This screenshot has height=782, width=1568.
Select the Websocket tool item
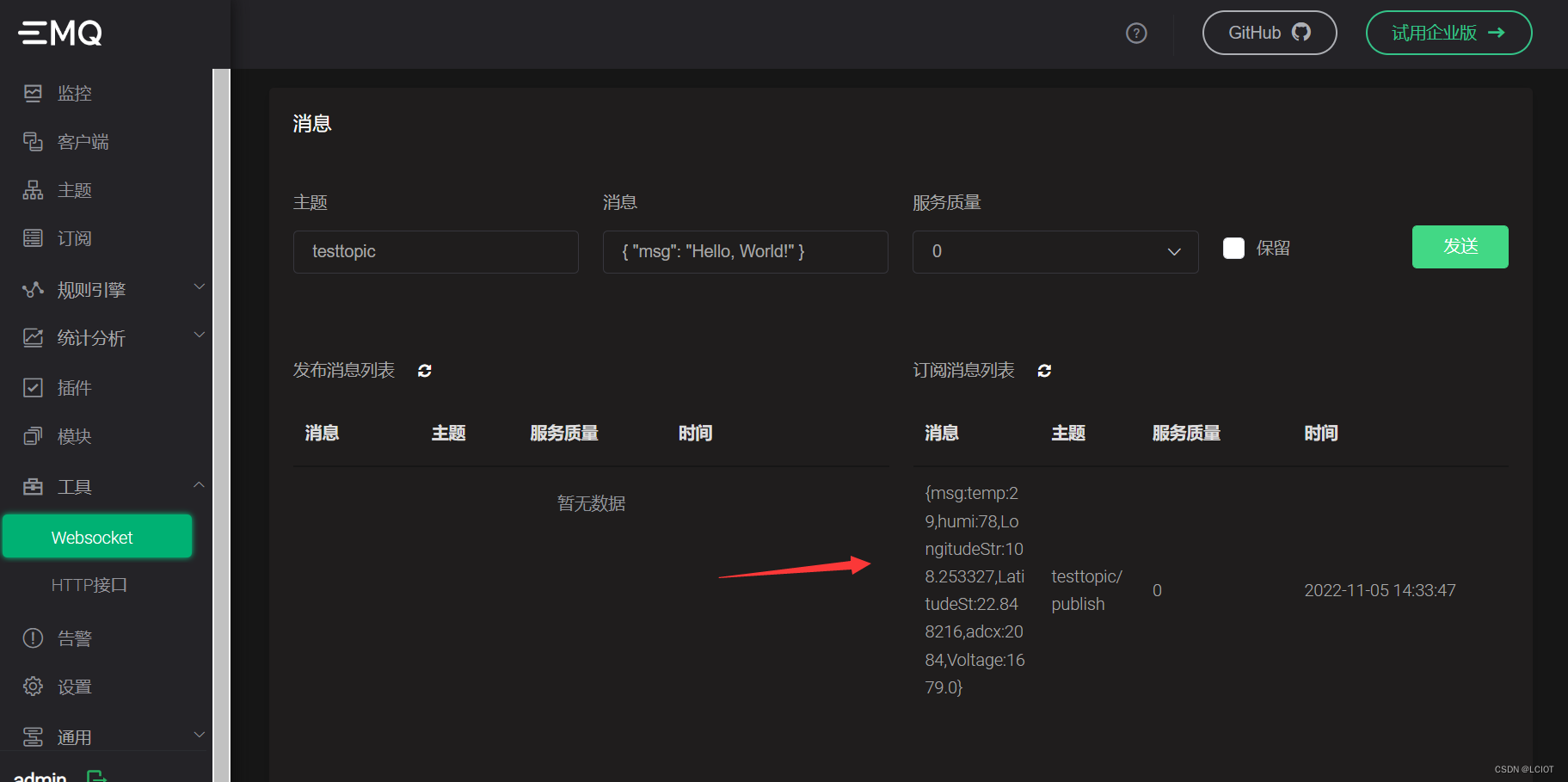point(97,537)
